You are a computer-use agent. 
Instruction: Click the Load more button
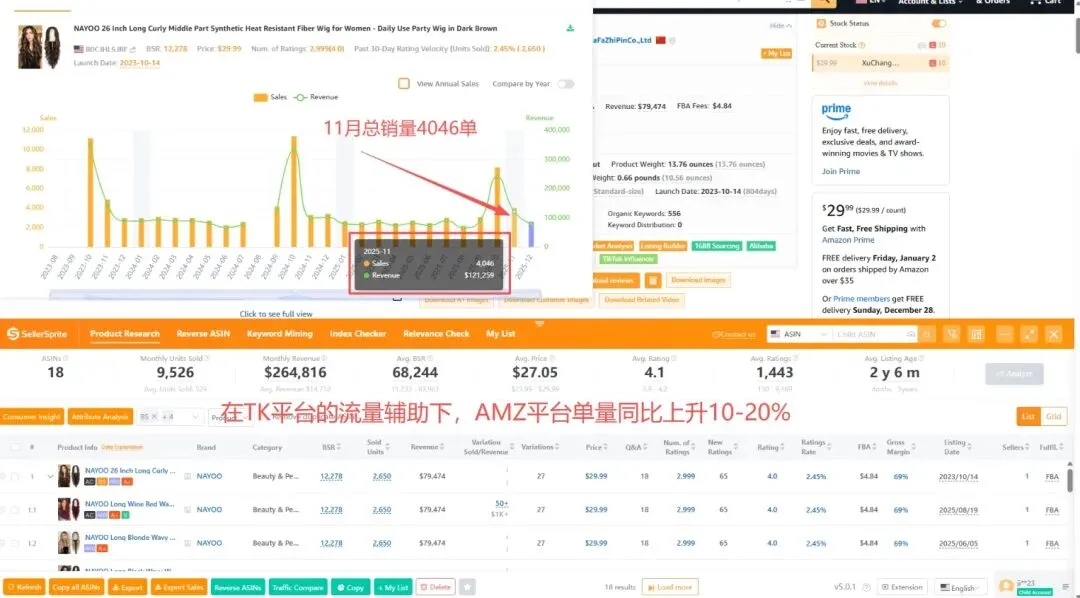(x=670, y=588)
